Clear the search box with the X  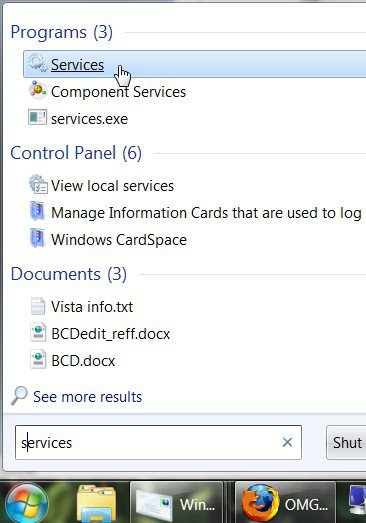click(287, 442)
